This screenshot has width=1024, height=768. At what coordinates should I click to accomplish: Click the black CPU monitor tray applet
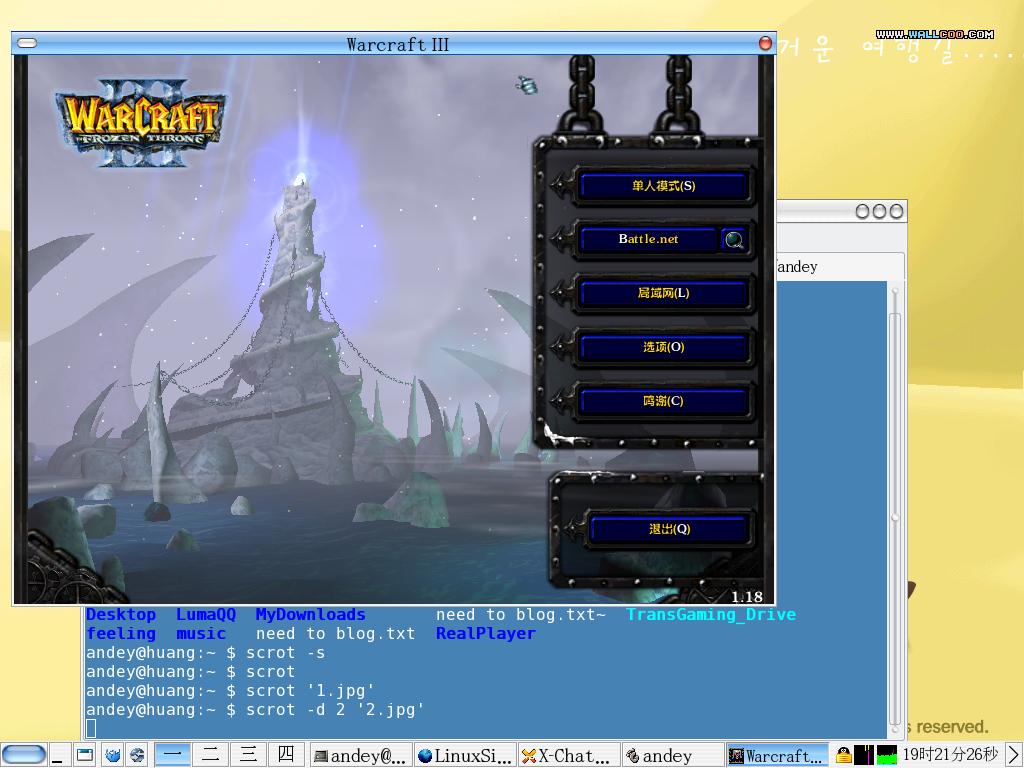(863, 755)
